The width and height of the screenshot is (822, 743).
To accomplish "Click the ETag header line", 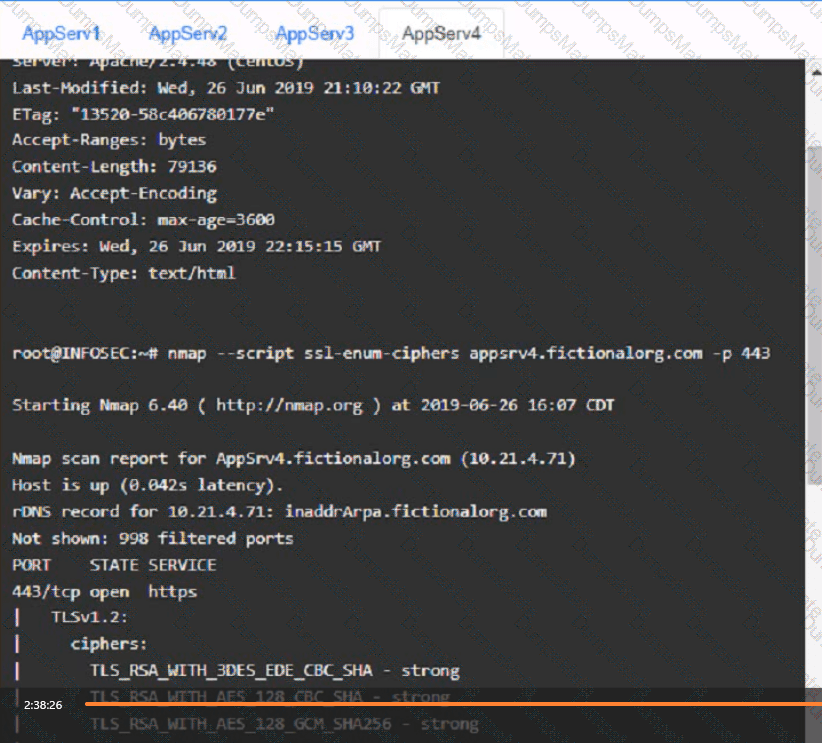I will point(143,114).
